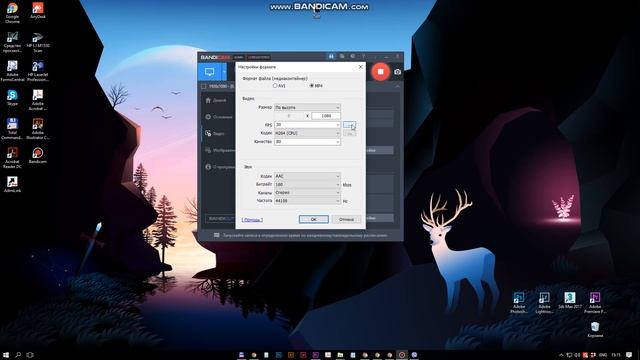The image size is (640, 360).
Task: Open the Windows Start menu
Action: pos(6,355)
